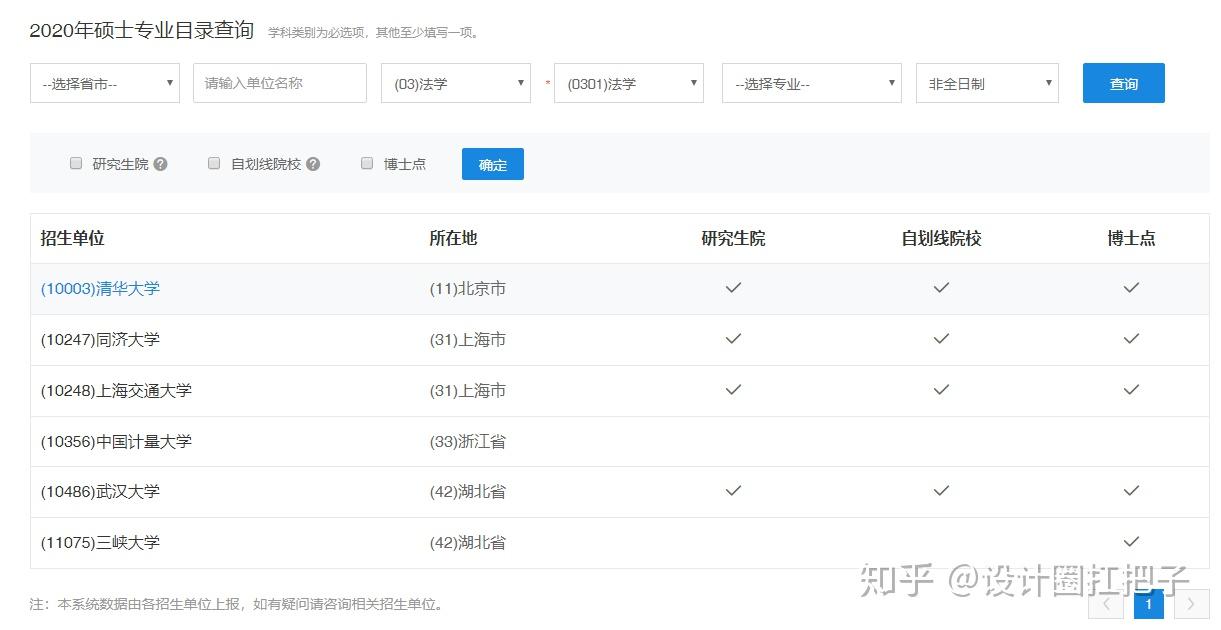This screenshot has height=630, width=1221.
Task: Click the 确定 confirm button
Action: point(493,165)
